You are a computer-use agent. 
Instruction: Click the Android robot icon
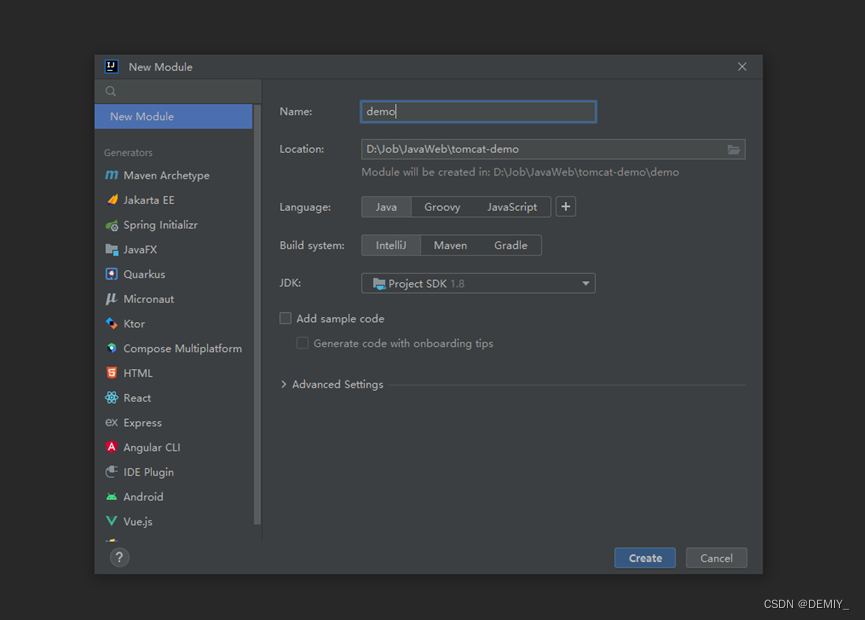point(111,496)
